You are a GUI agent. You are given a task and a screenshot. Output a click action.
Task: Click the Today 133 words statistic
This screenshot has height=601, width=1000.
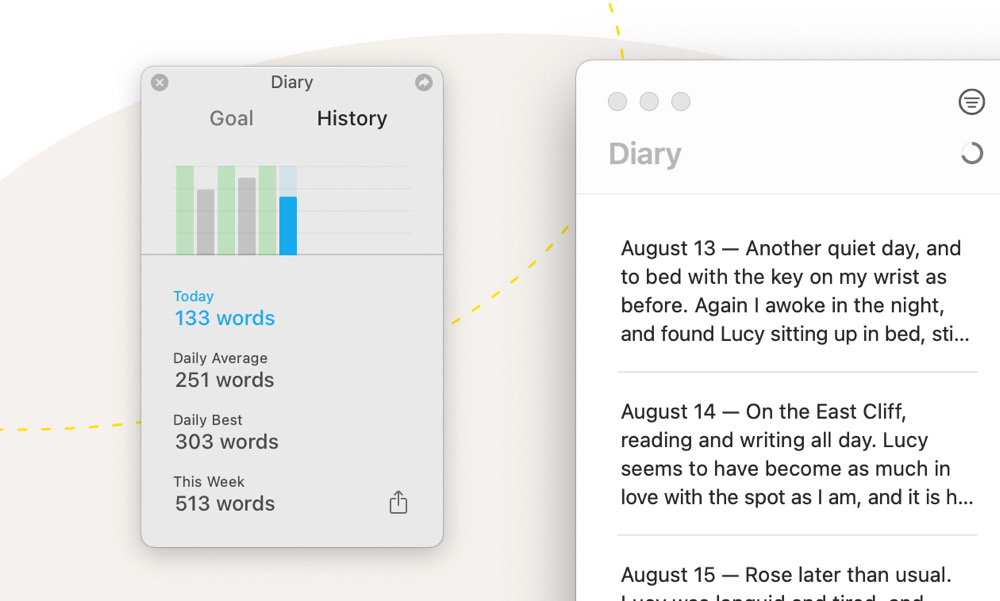(x=224, y=309)
